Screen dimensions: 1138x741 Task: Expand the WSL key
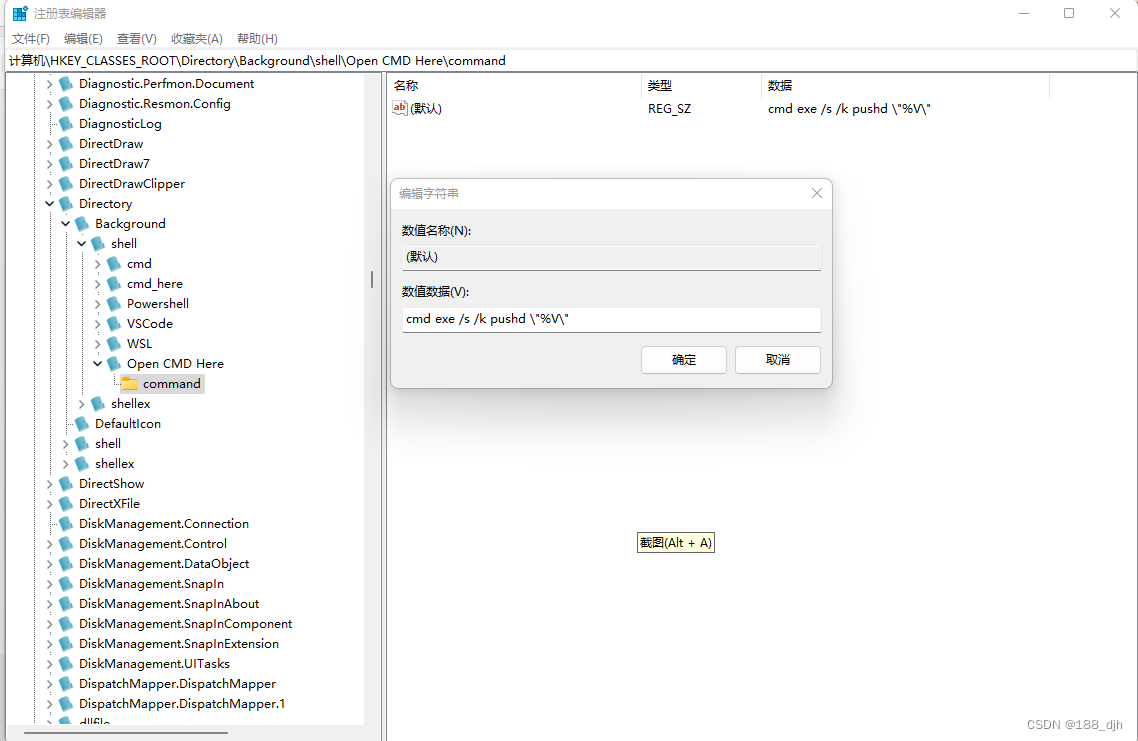[97, 343]
